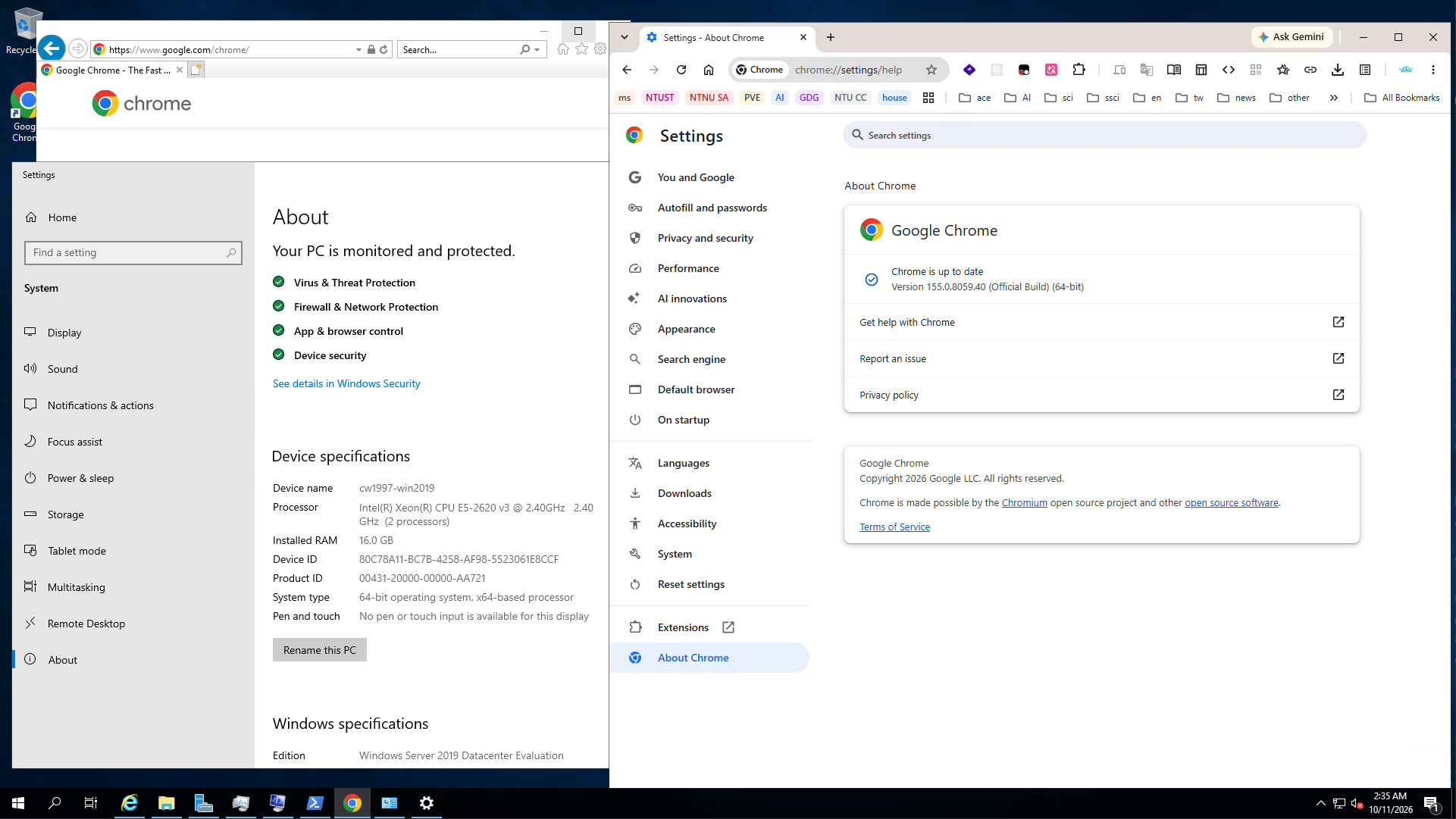
Task: Open Internet Explorer tools gear icon
Action: coord(600,48)
